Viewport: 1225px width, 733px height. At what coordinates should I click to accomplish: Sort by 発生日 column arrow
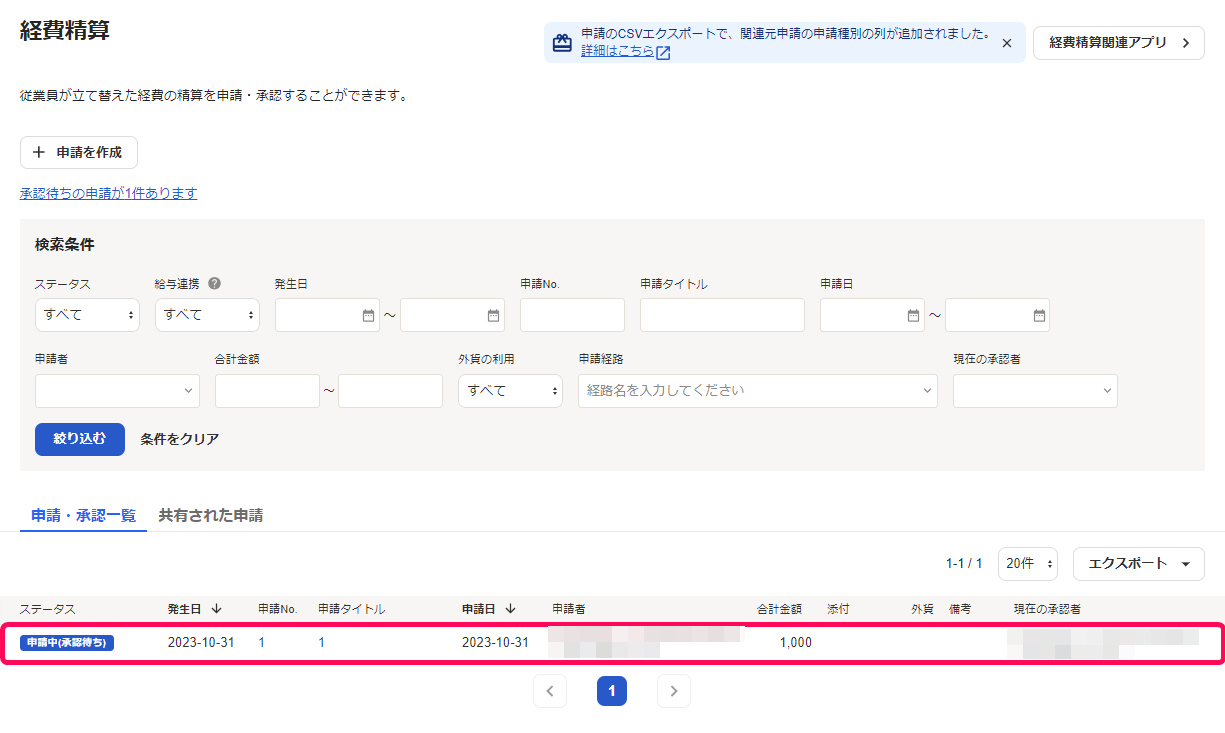tap(216, 609)
